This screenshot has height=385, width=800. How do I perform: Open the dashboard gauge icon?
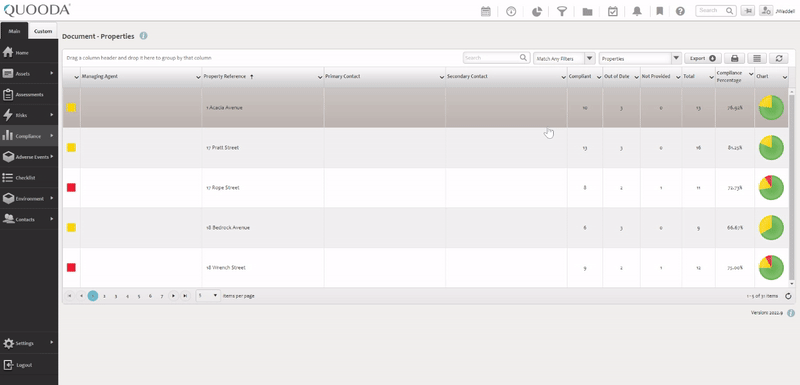[511, 11]
